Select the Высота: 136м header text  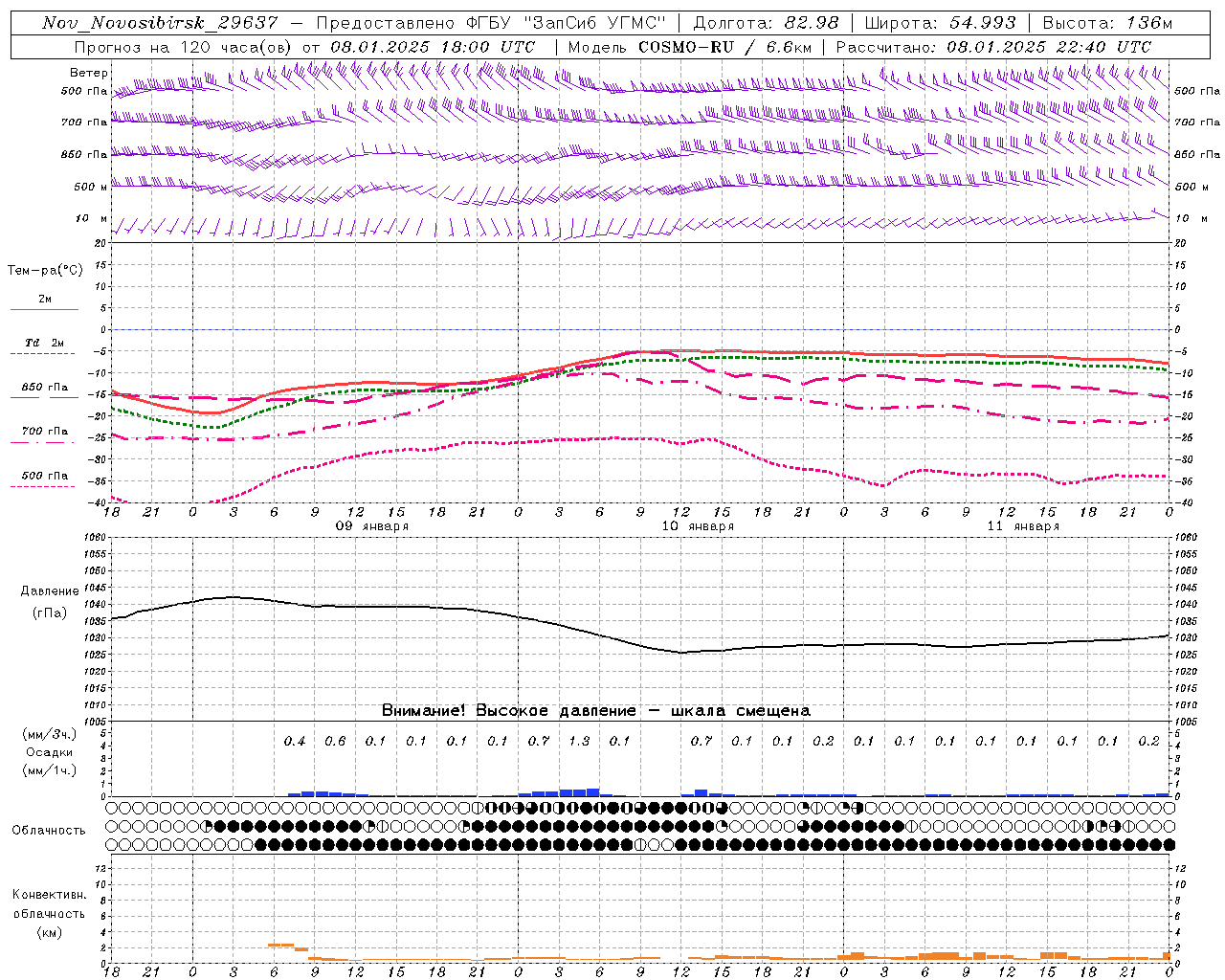click(x=1107, y=23)
